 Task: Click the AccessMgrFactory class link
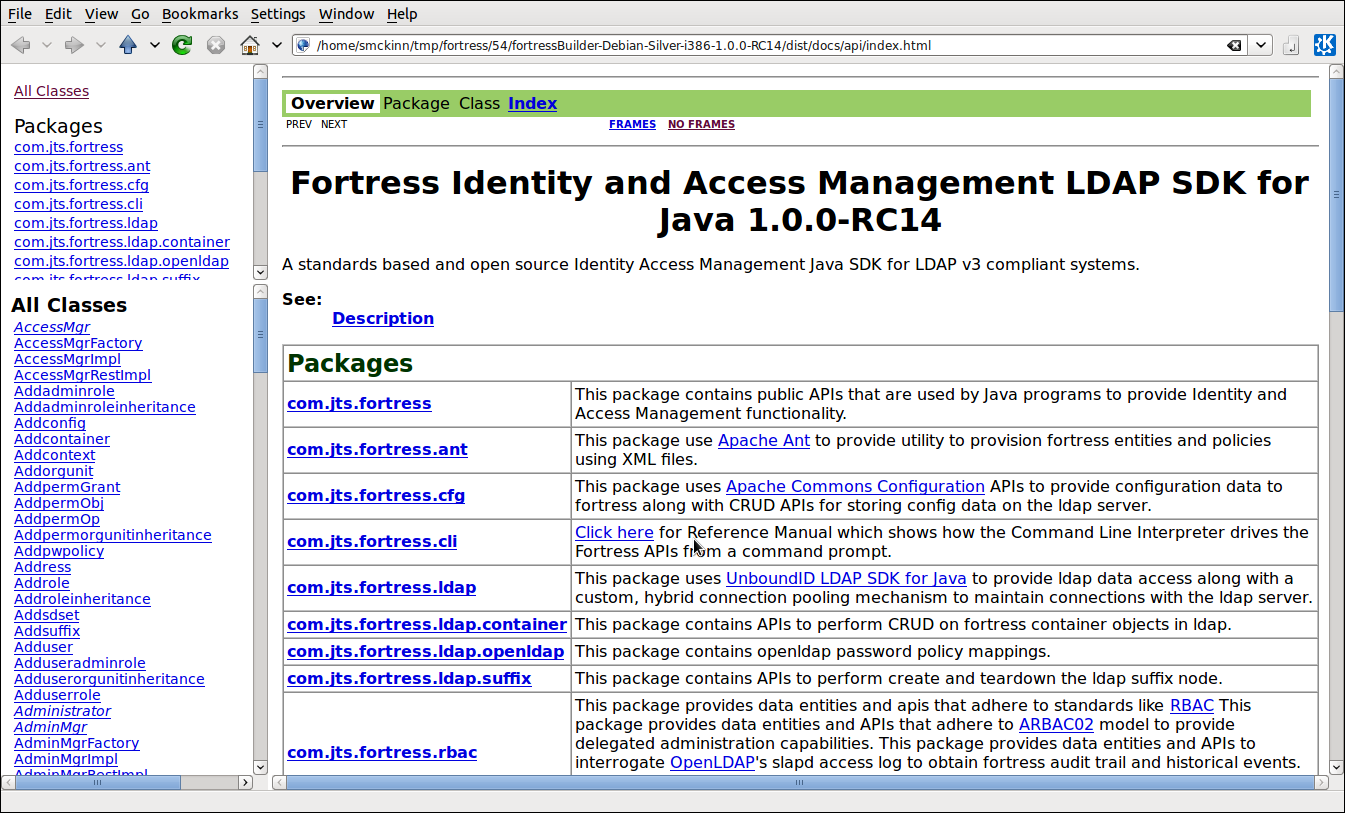coord(78,343)
